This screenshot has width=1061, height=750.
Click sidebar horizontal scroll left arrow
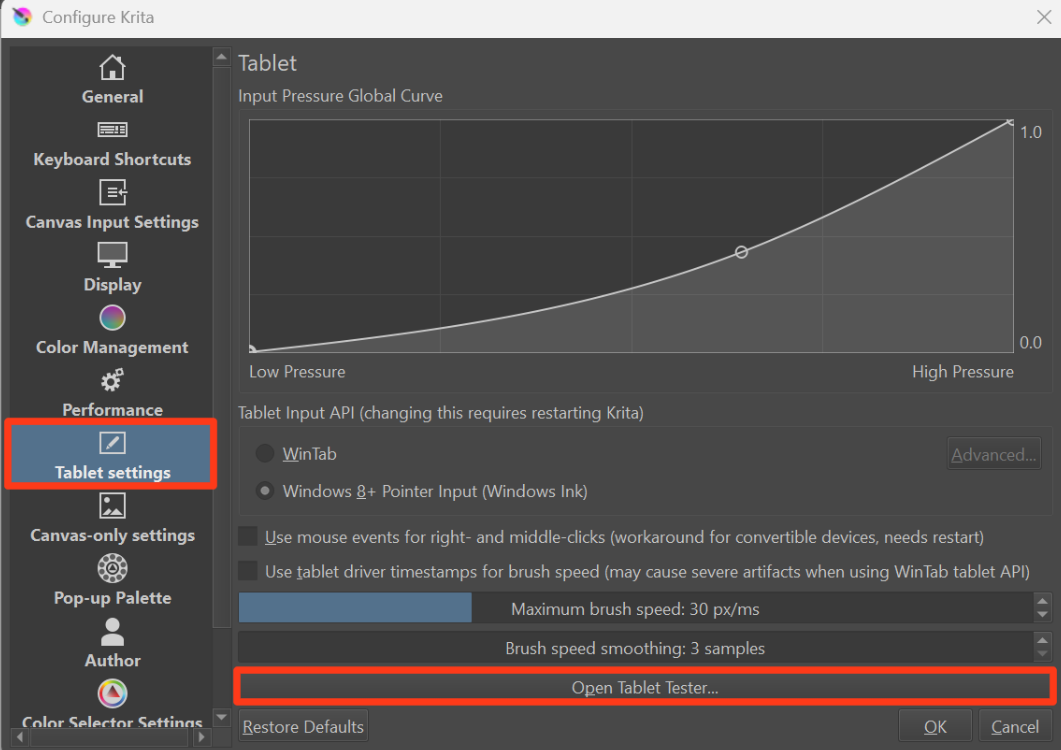tap(20, 737)
